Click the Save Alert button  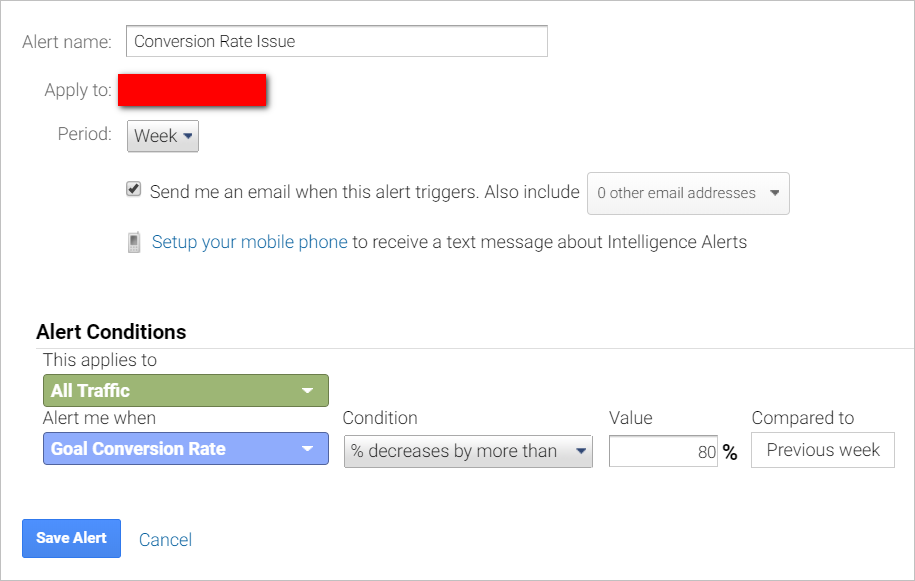coord(71,538)
